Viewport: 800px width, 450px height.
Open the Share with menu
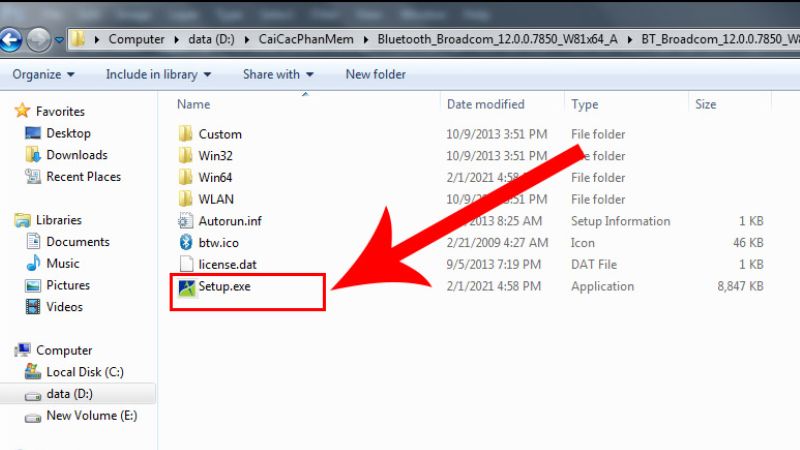tap(278, 74)
